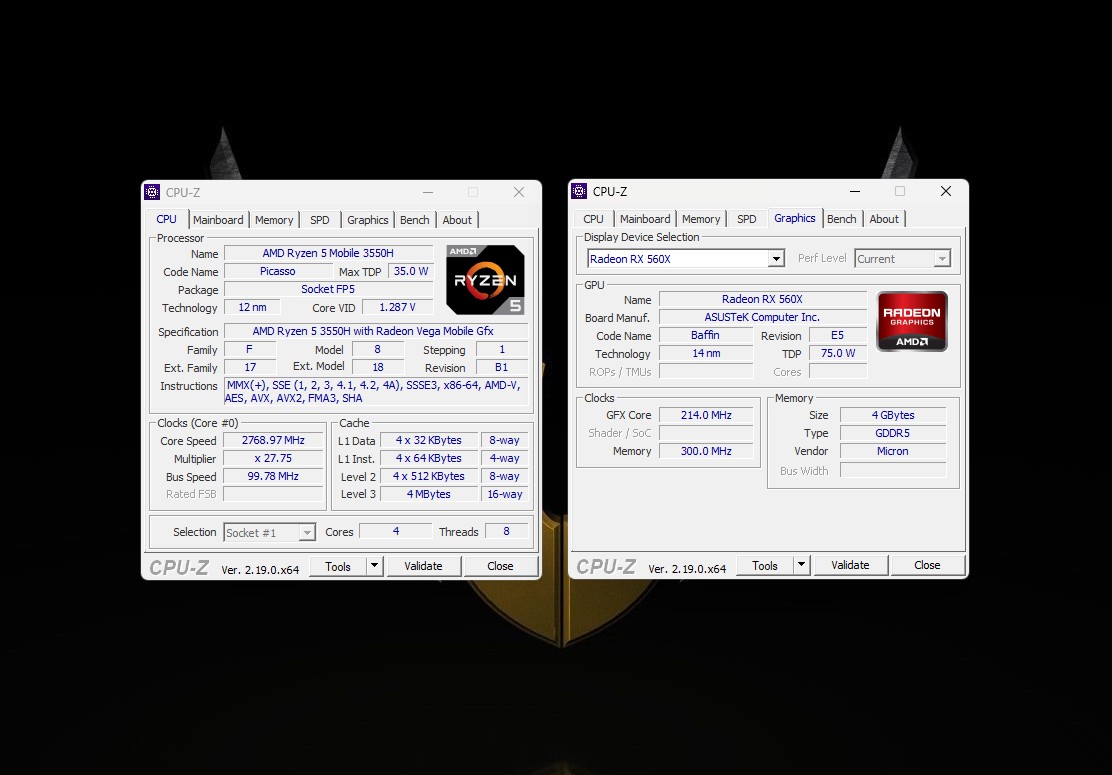The image size is (1112, 775).
Task: Open the Perf Level Current dropdown
Action: tap(902, 259)
